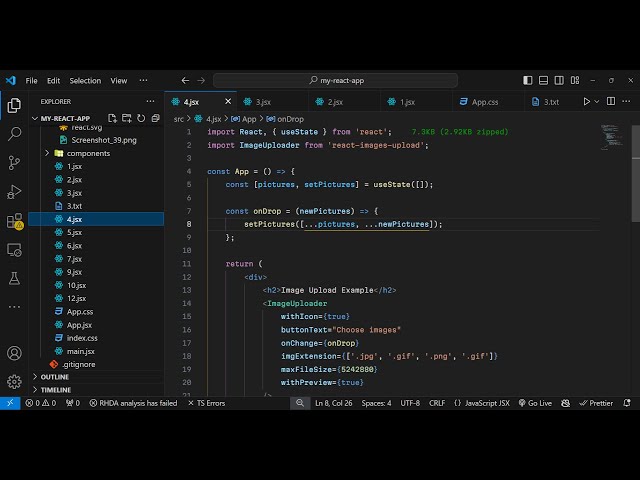Open the Manage gear settings icon
640x480 pixels.
(x=14, y=381)
